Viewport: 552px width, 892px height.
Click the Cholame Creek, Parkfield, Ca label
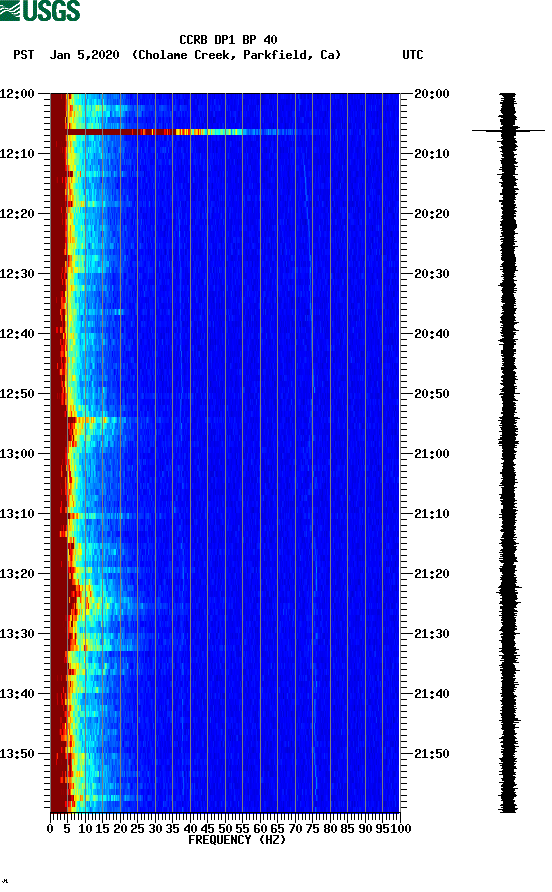pyautogui.click(x=237, y=55)
